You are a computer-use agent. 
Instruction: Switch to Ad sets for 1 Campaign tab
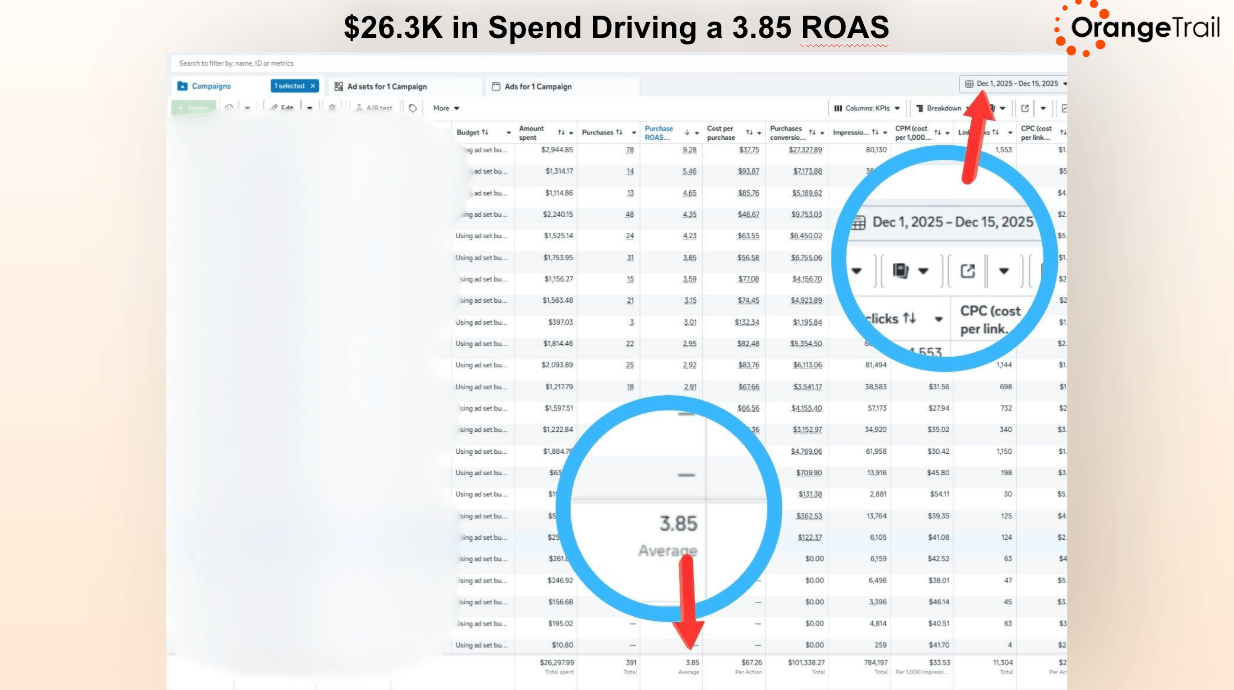(387, 87)
